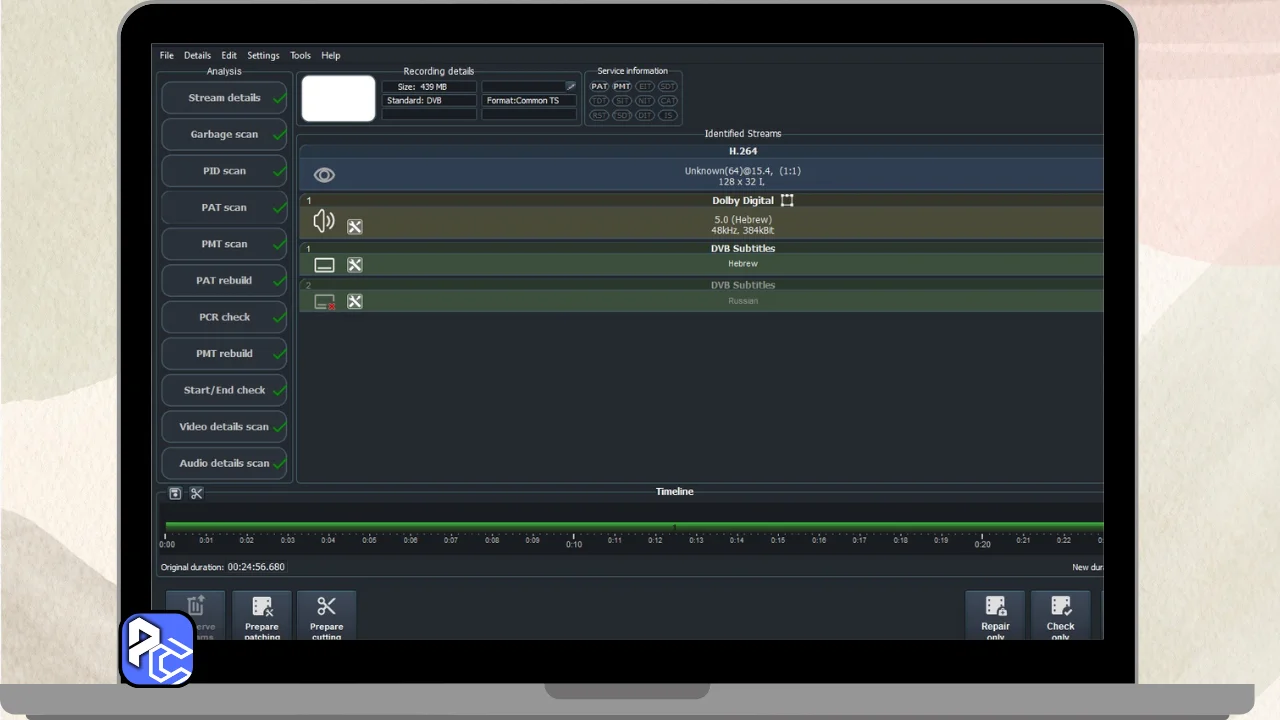The height and width of the screenshot is (720, 1280).
Task: Select the NIT service information badge
Action: point(645,101)
